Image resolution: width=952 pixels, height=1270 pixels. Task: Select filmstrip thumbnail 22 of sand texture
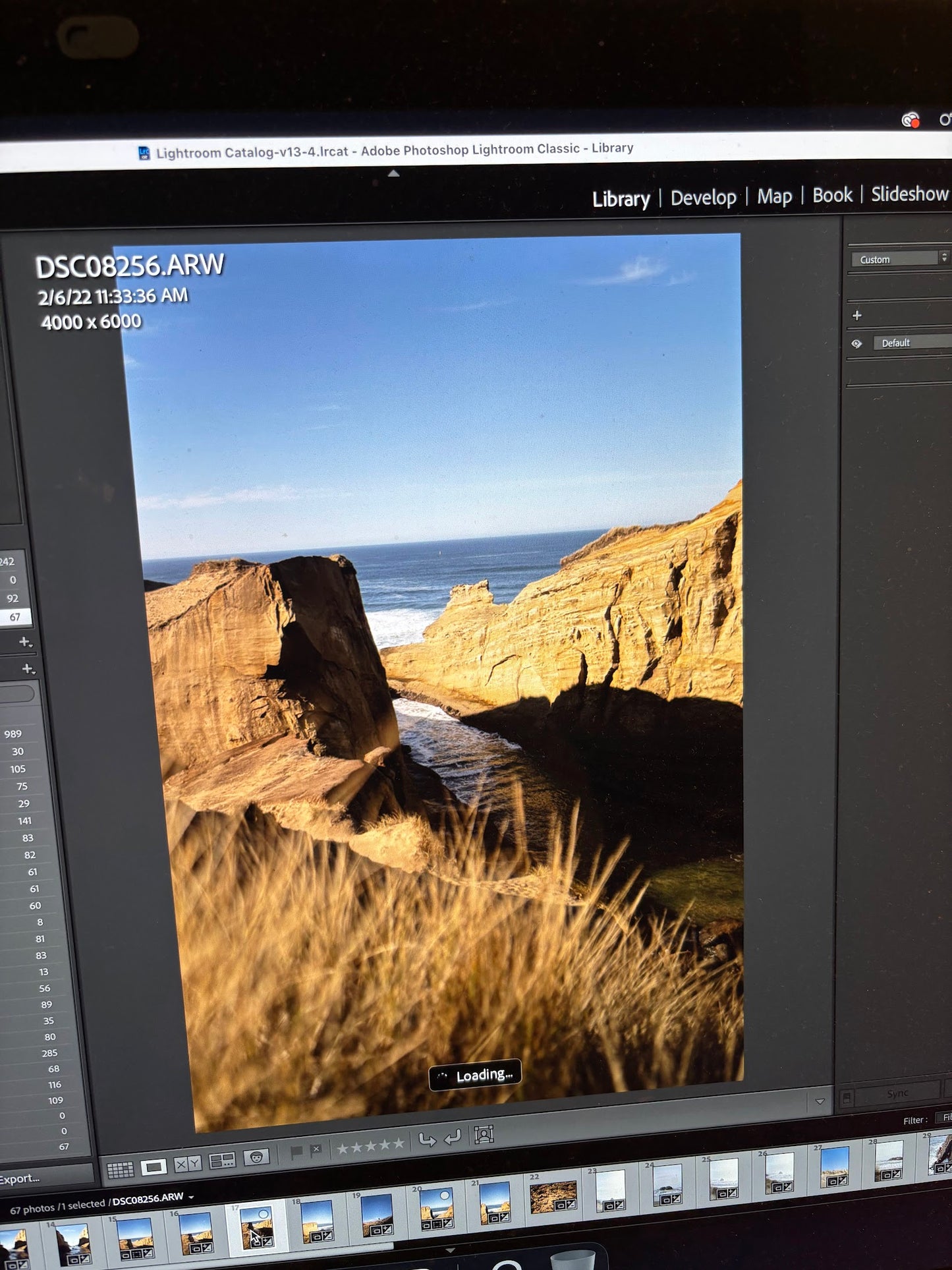click(x=553, y=1196)
